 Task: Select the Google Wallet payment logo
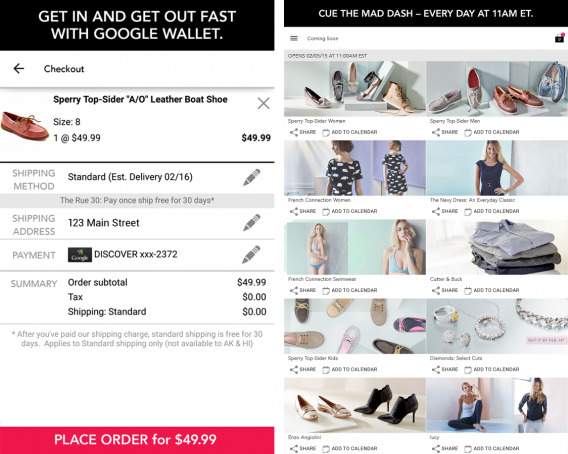click(80, 255)
